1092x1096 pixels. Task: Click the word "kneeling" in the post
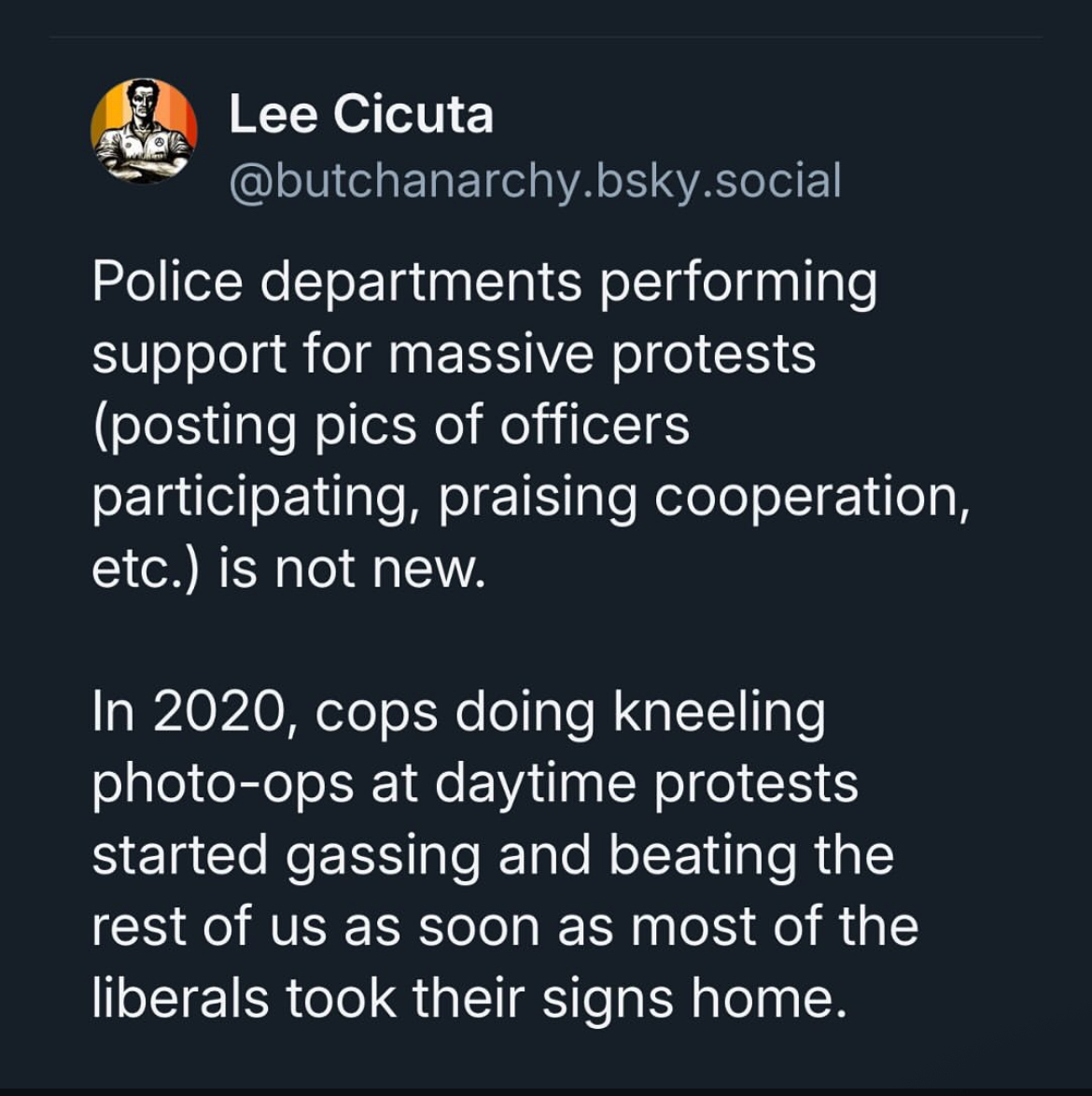click(x=719, y=712)
